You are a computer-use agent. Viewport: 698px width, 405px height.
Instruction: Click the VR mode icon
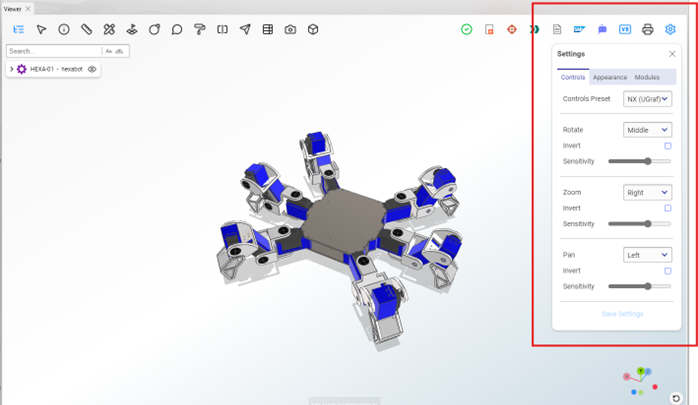pos(625,30)
